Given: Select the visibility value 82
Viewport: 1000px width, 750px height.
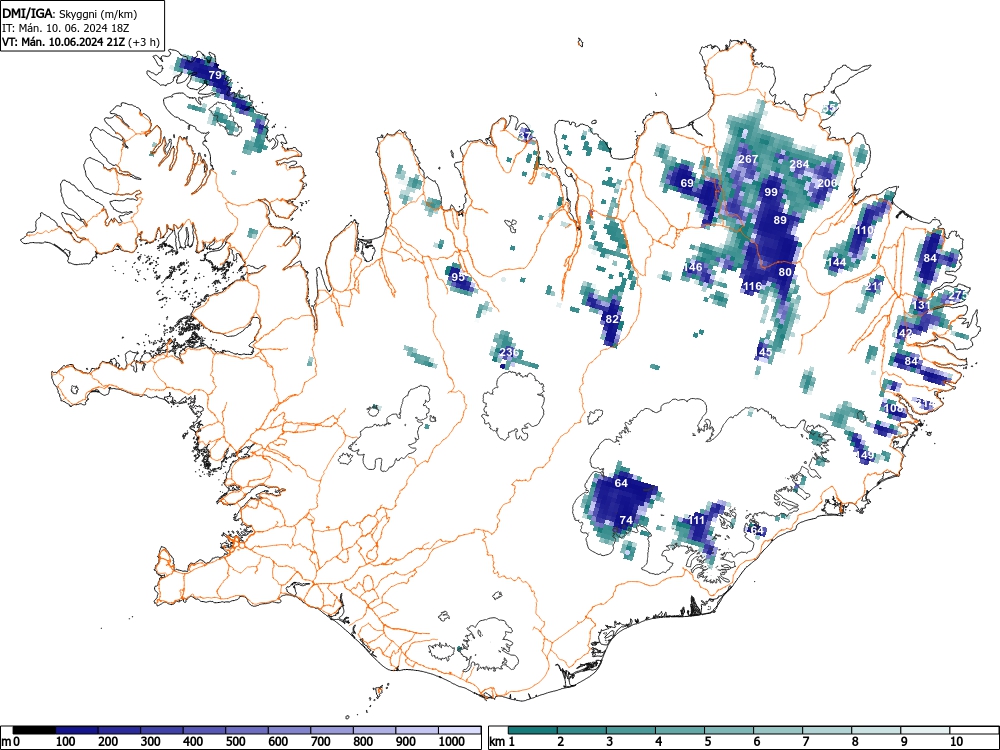Looking at the screenshot, I should point(612,319).
